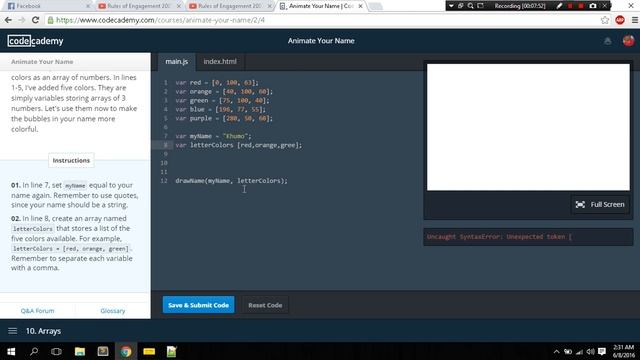The image size is (640, 360).
Task: Click Chrome icon in taskbar
Action: (126, 351)
